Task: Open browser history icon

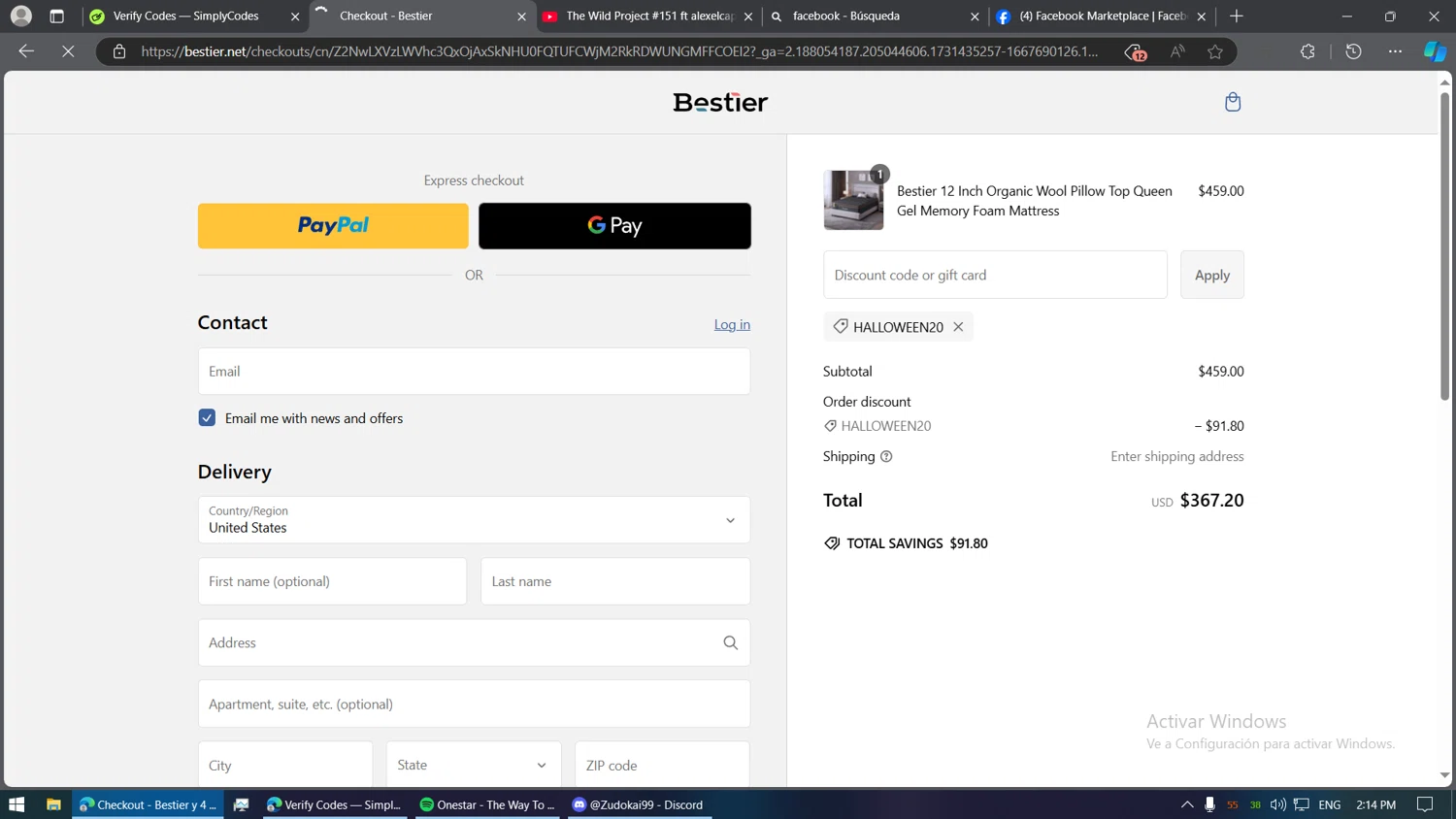Action: [1353, 51]
